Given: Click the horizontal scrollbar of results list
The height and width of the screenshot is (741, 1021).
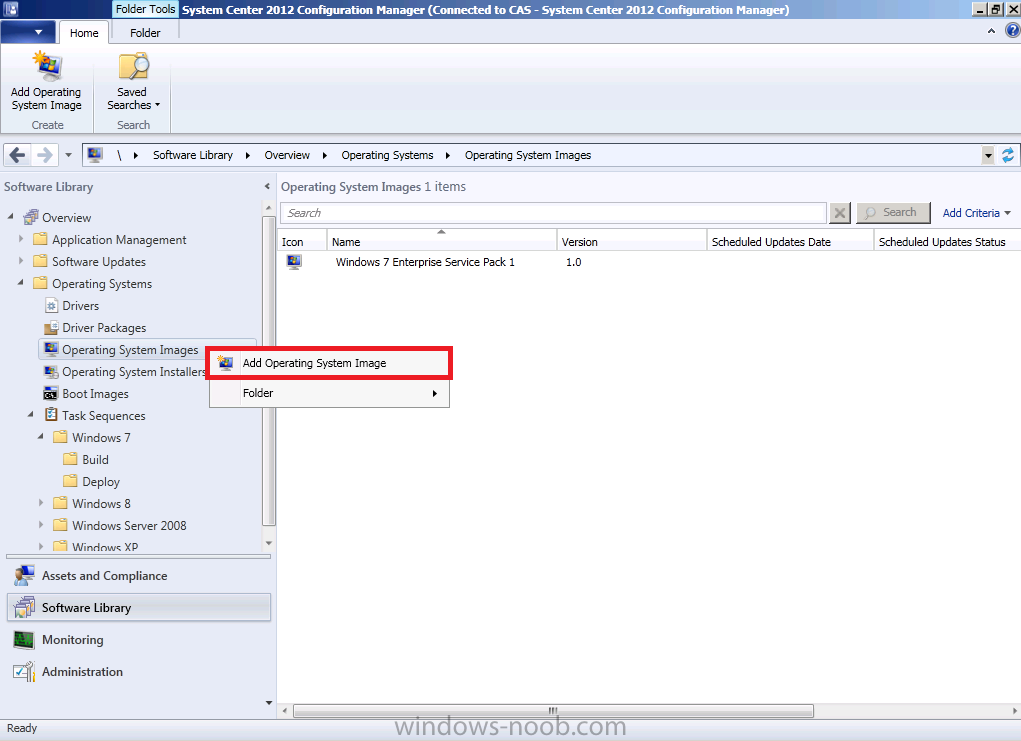Looking at the screenshot, I should [x=553, y=710].
